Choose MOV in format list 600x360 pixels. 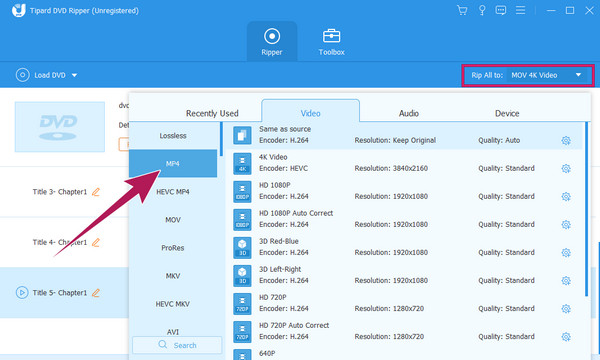(173, 220)
